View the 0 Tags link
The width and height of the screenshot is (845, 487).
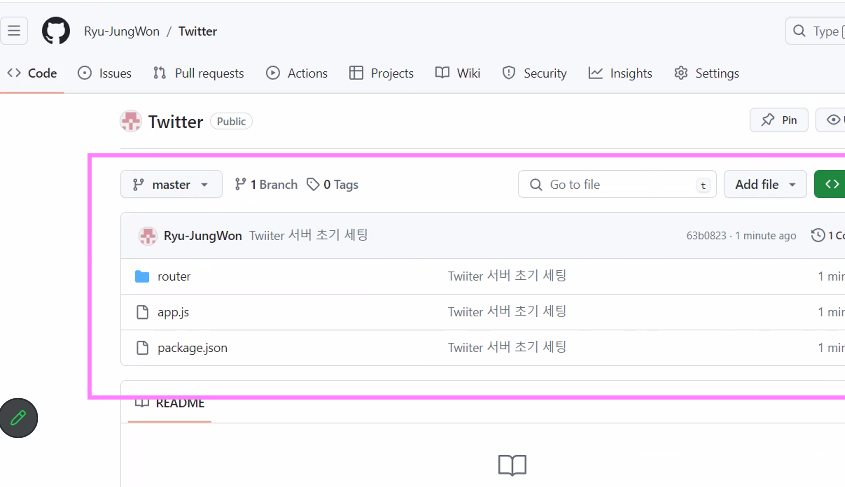(x=333, y=184)
